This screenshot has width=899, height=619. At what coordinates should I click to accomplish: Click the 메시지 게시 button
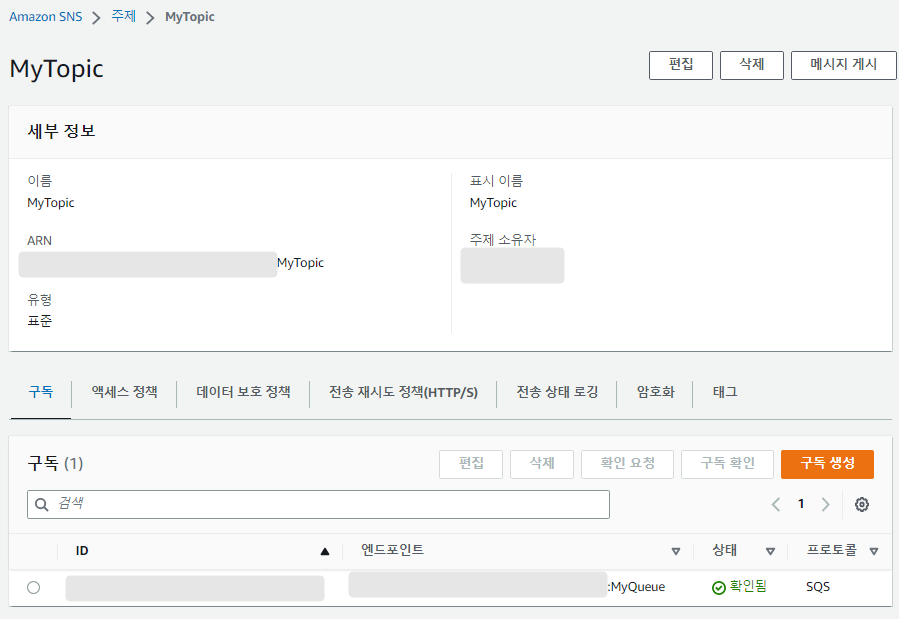(x=843, y=65)
